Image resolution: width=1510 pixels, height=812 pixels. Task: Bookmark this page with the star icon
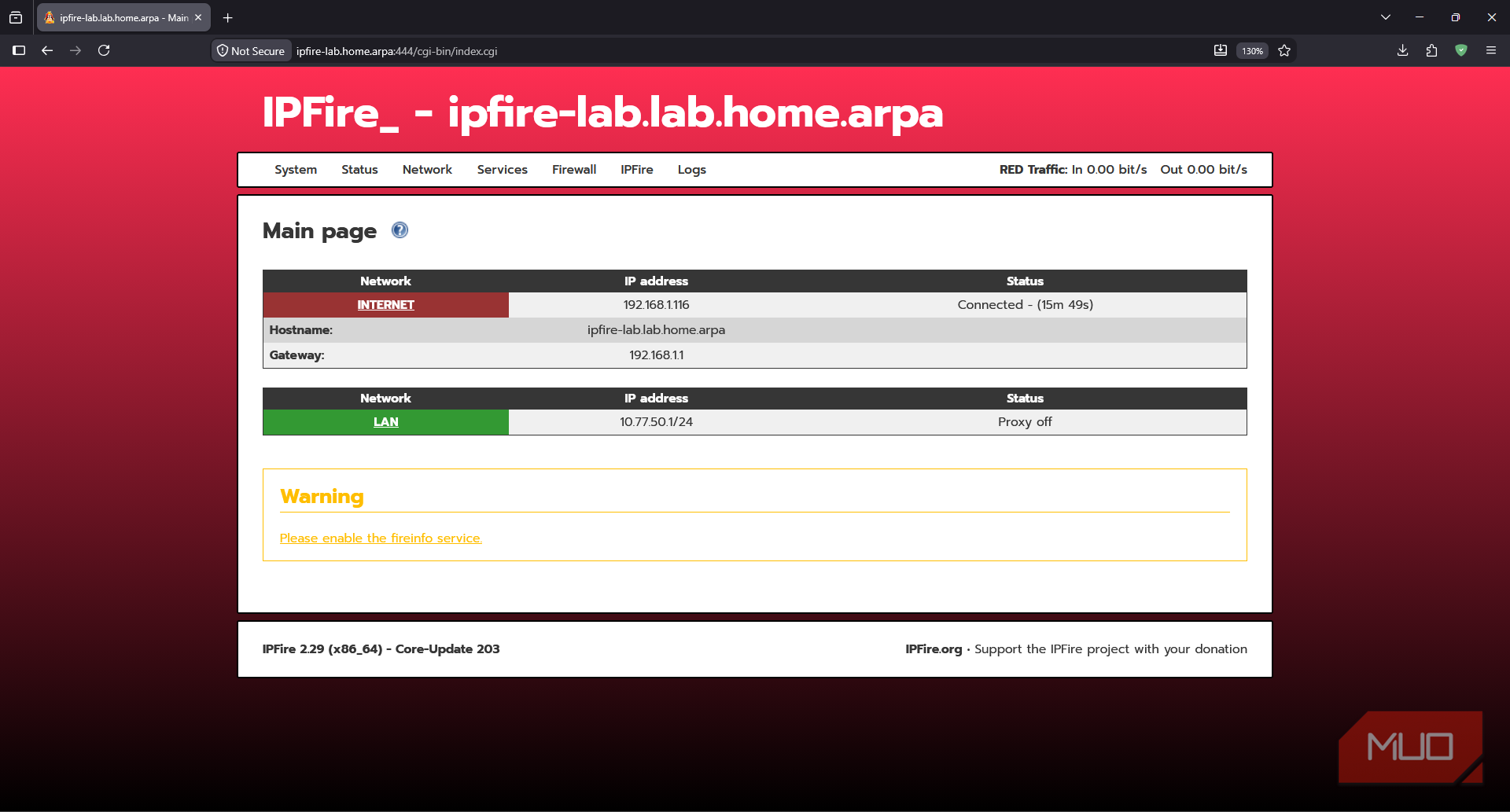(x=1284, y=50)
